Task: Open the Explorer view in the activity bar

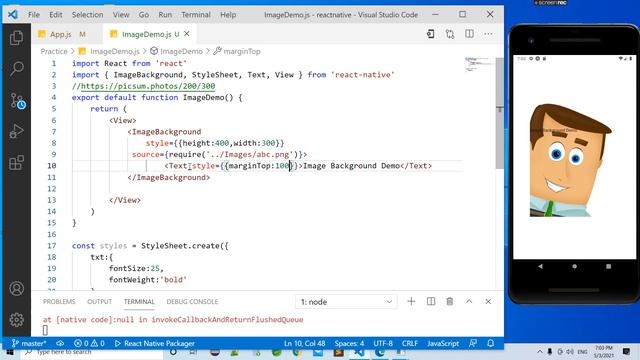Action: [16, 38]
